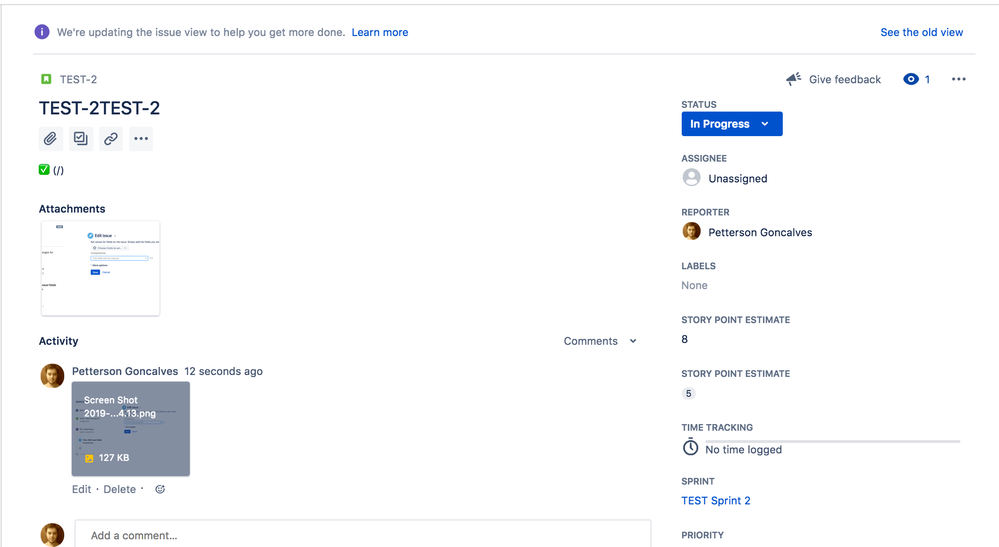Viewport: 999px width, 547px height.
Task: Click the story point estimate badge 5
Action: (x=688, y=393)
